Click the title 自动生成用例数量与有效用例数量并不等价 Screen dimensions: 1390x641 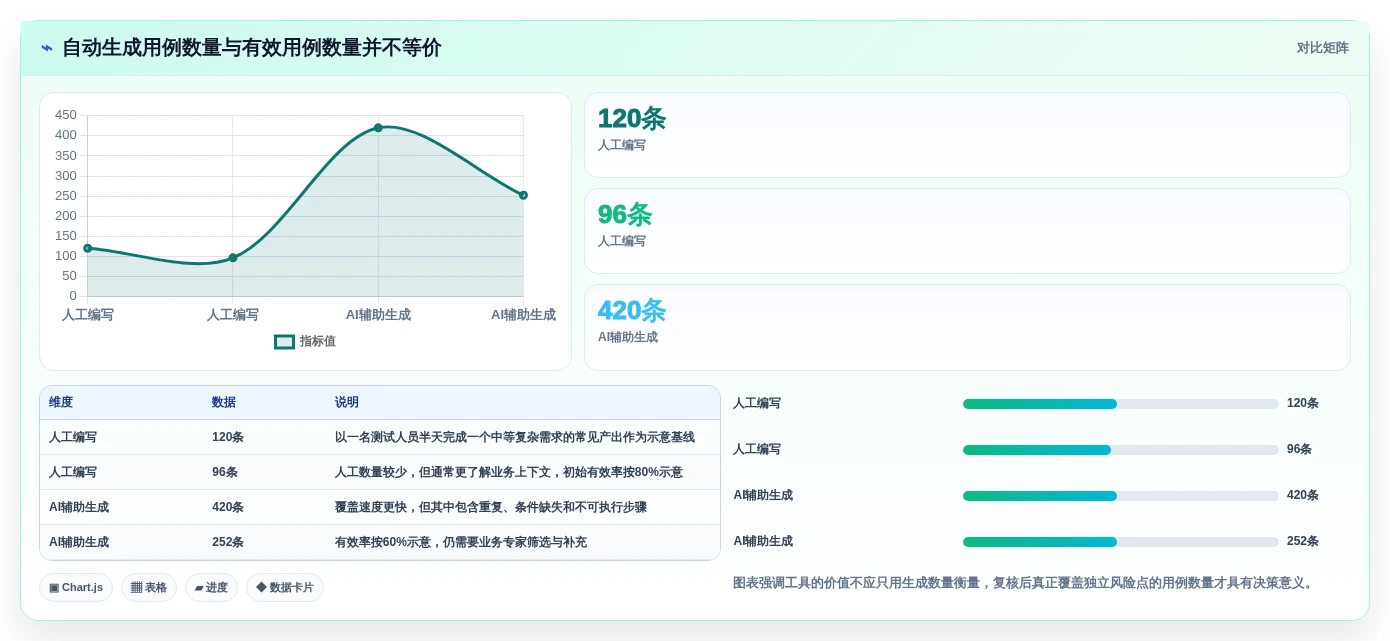click(252, 48)
